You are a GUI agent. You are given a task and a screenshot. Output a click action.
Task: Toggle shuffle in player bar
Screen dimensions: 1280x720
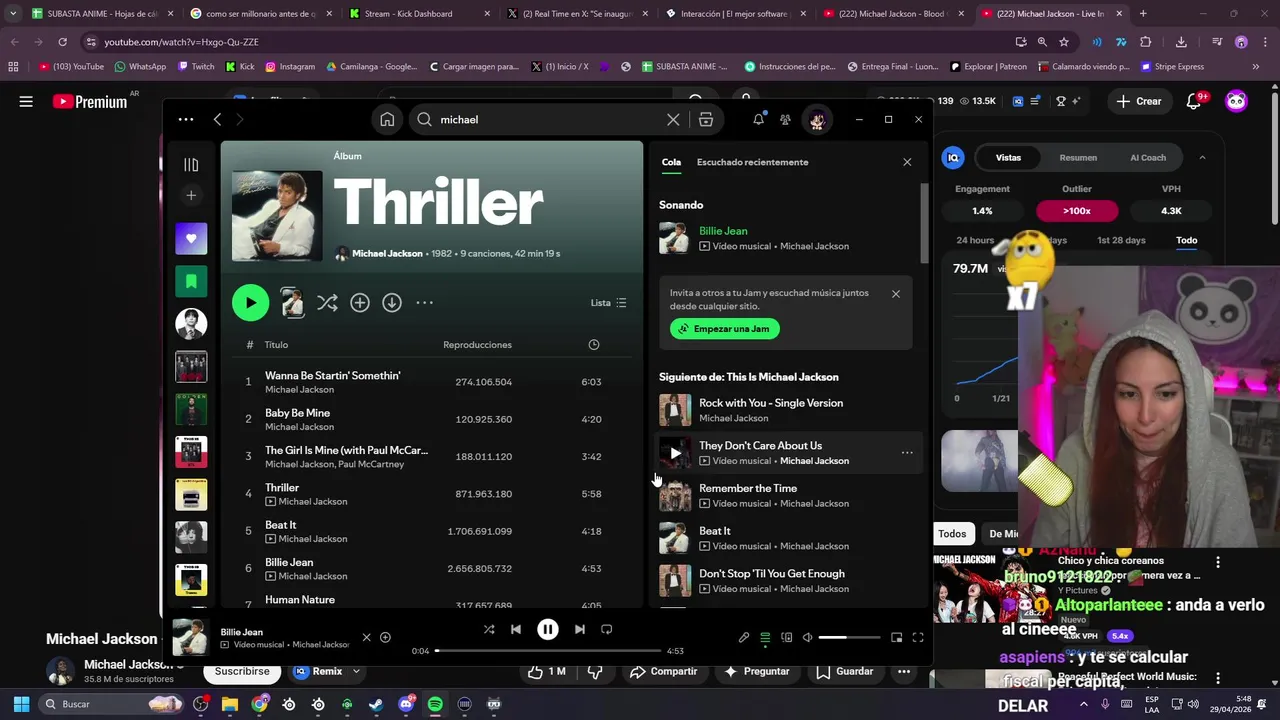(489, 629)
